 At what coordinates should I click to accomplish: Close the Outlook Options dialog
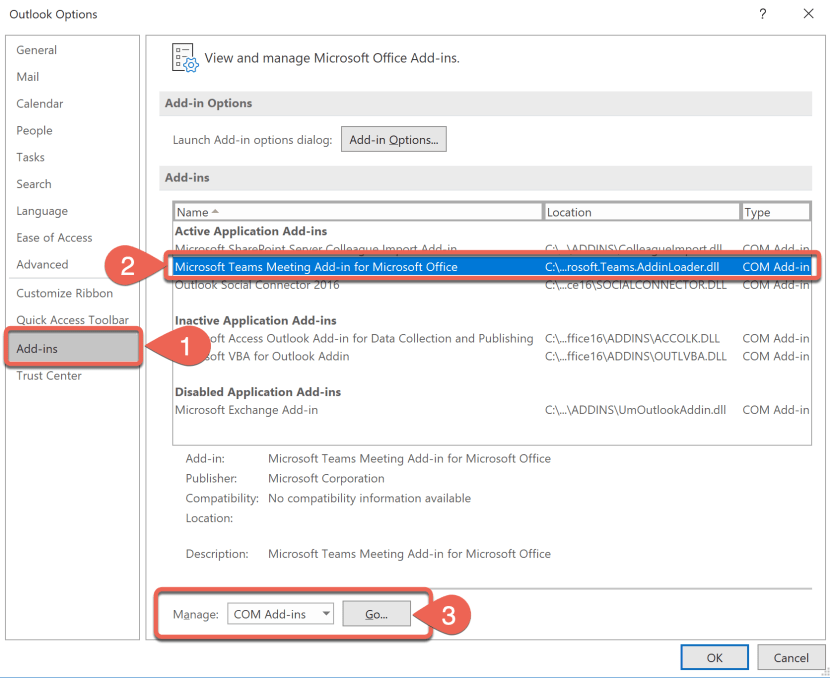[x=808, y=14]
